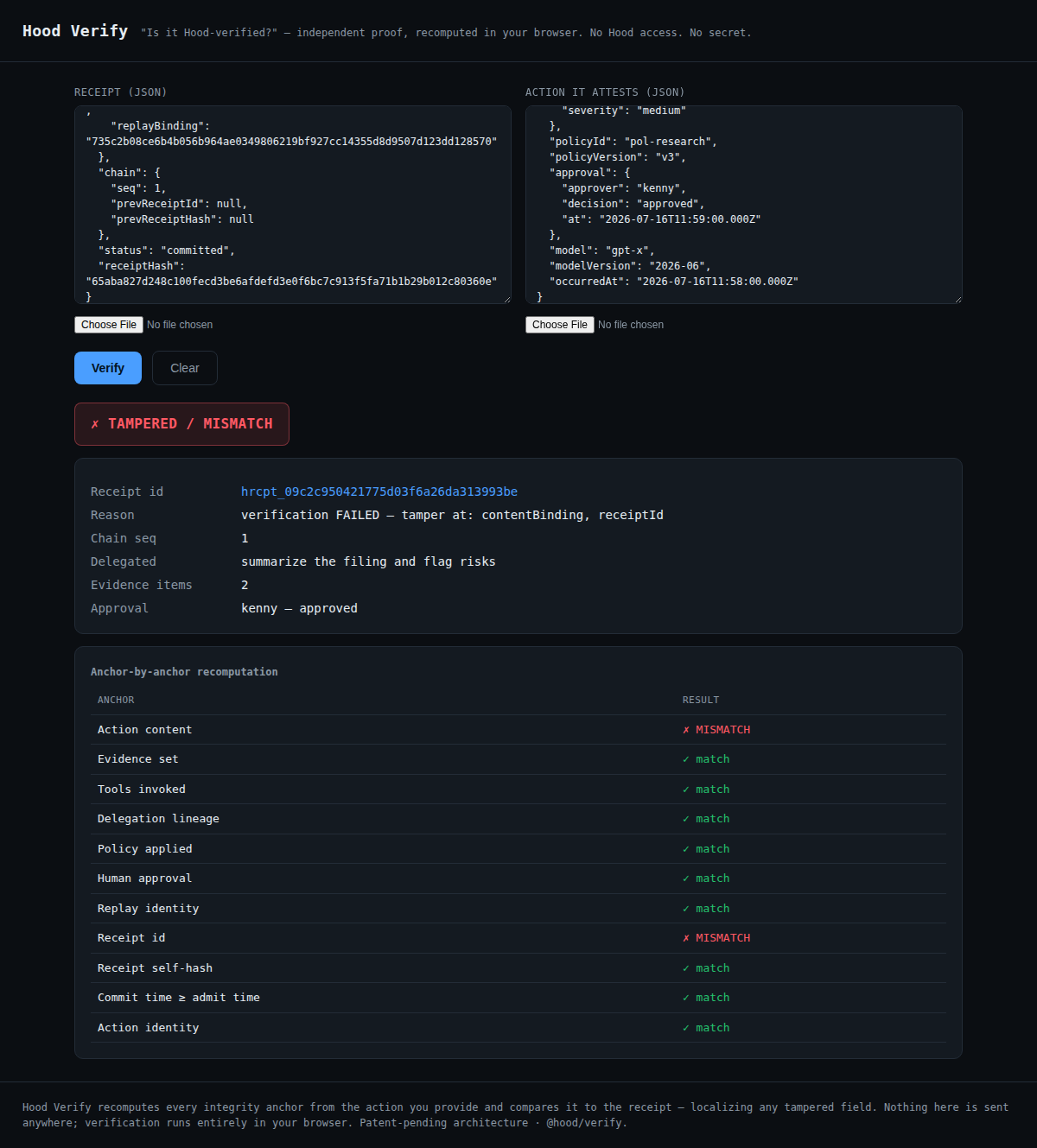
Task: Click the "policyId": "pol-research" line
Action: [633, 142]
